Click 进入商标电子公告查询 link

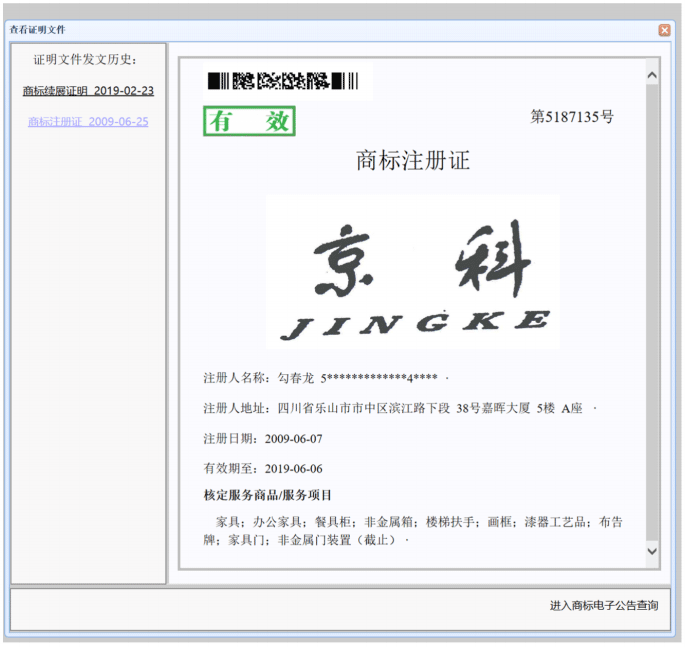point(603,606)
